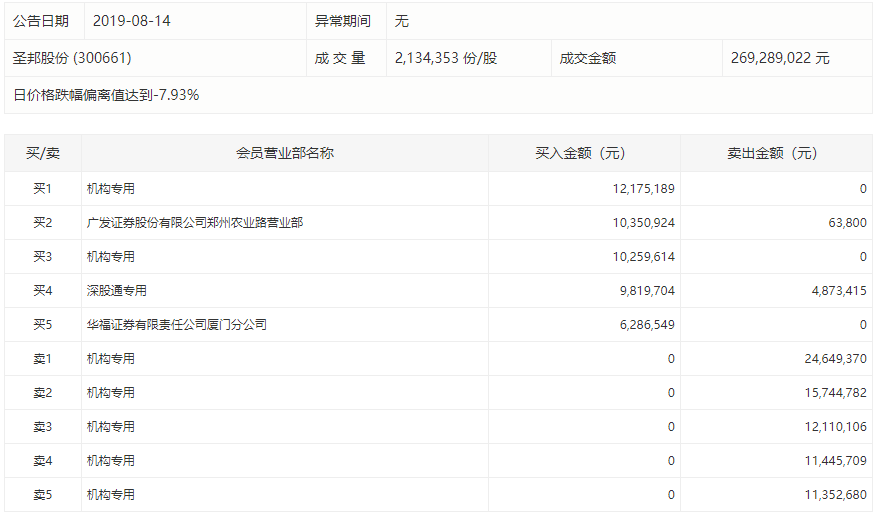
Task: Click 机构专用 in the 买1 row
Action: (111, 189)
